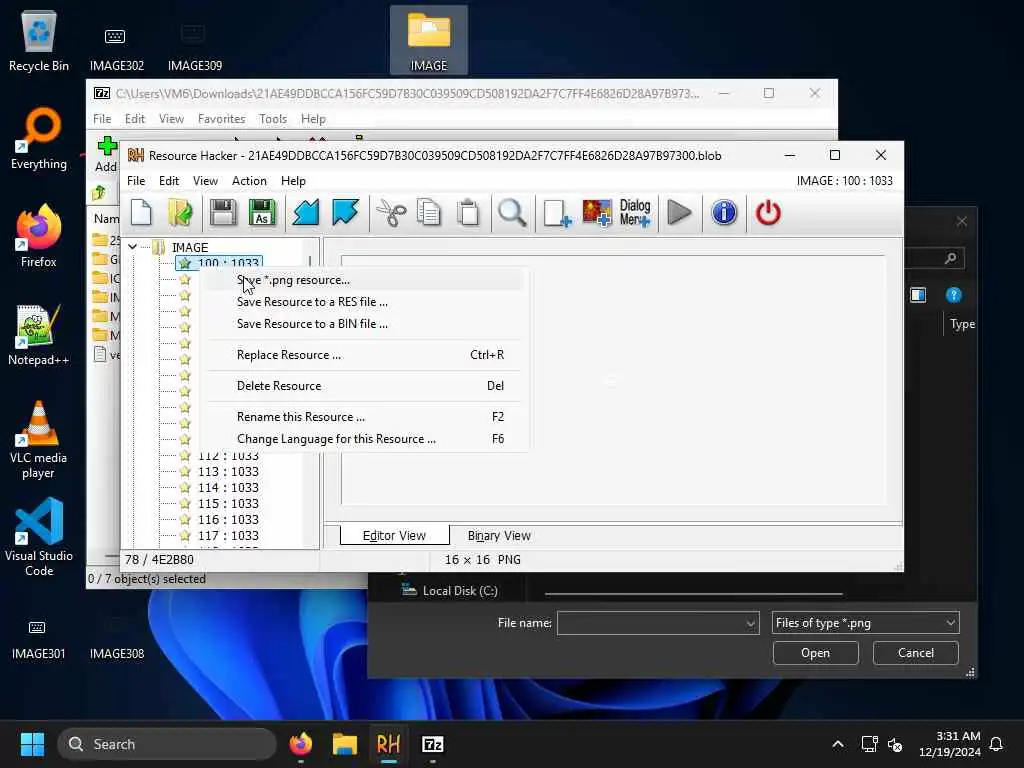Click the preview pane icon in file dialog
The height and width of the screenshot is (768, 1024).
pos(918,295)
